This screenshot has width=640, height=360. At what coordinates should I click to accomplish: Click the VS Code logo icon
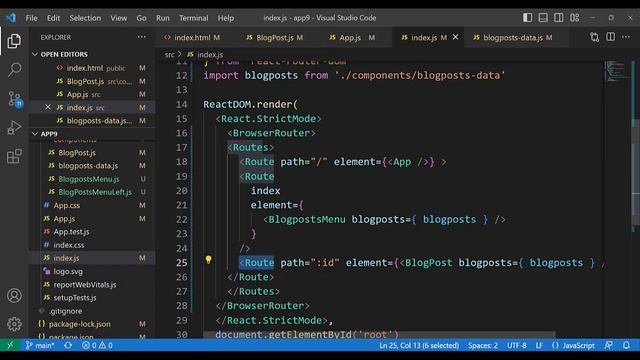[11, 18]
